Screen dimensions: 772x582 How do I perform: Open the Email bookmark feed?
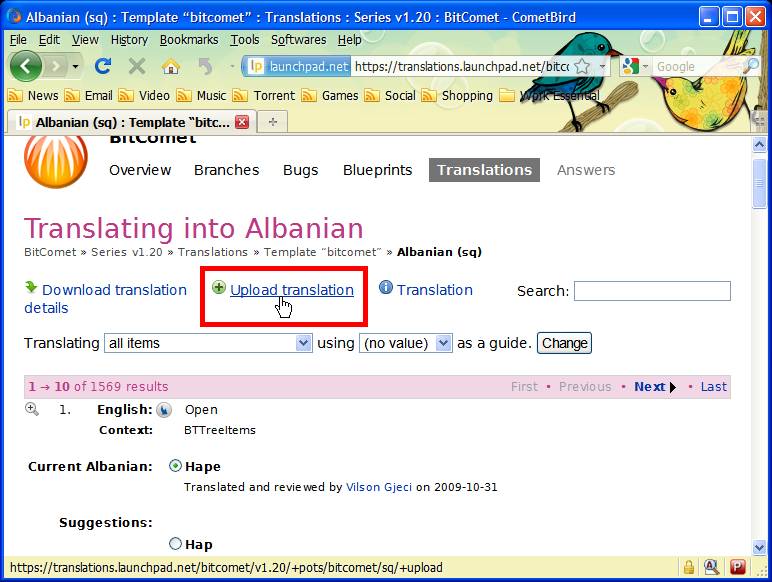coord(89,96)
